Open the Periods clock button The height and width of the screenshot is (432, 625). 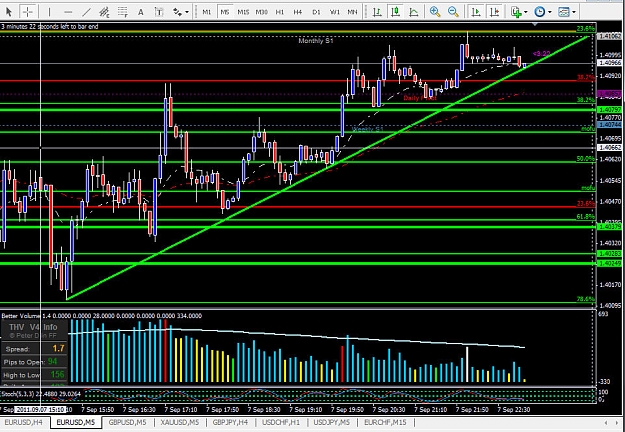(x=540, y=12)
